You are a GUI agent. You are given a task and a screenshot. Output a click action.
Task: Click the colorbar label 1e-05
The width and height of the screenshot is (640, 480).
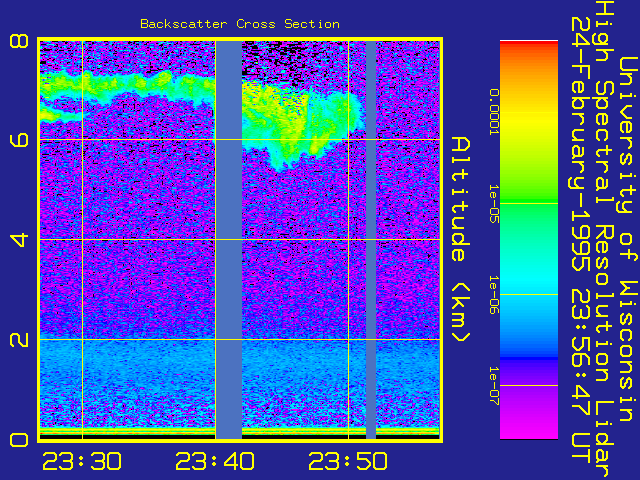click(494, 203)
